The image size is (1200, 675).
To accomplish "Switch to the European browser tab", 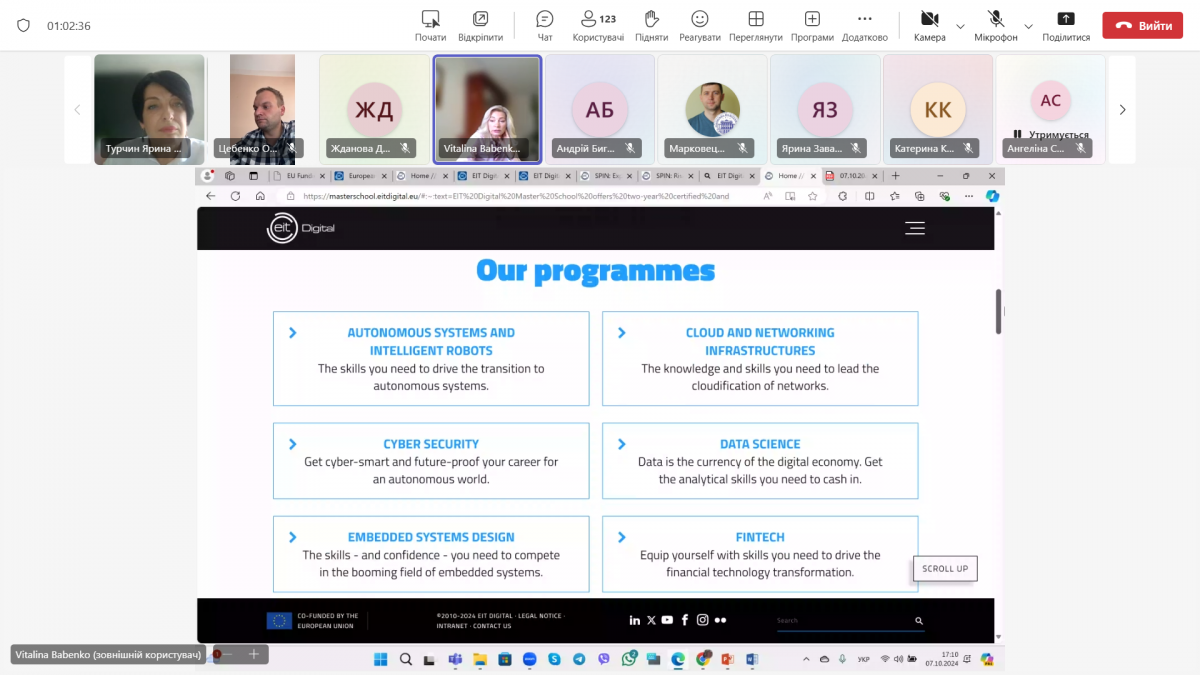I will point(362,176).
